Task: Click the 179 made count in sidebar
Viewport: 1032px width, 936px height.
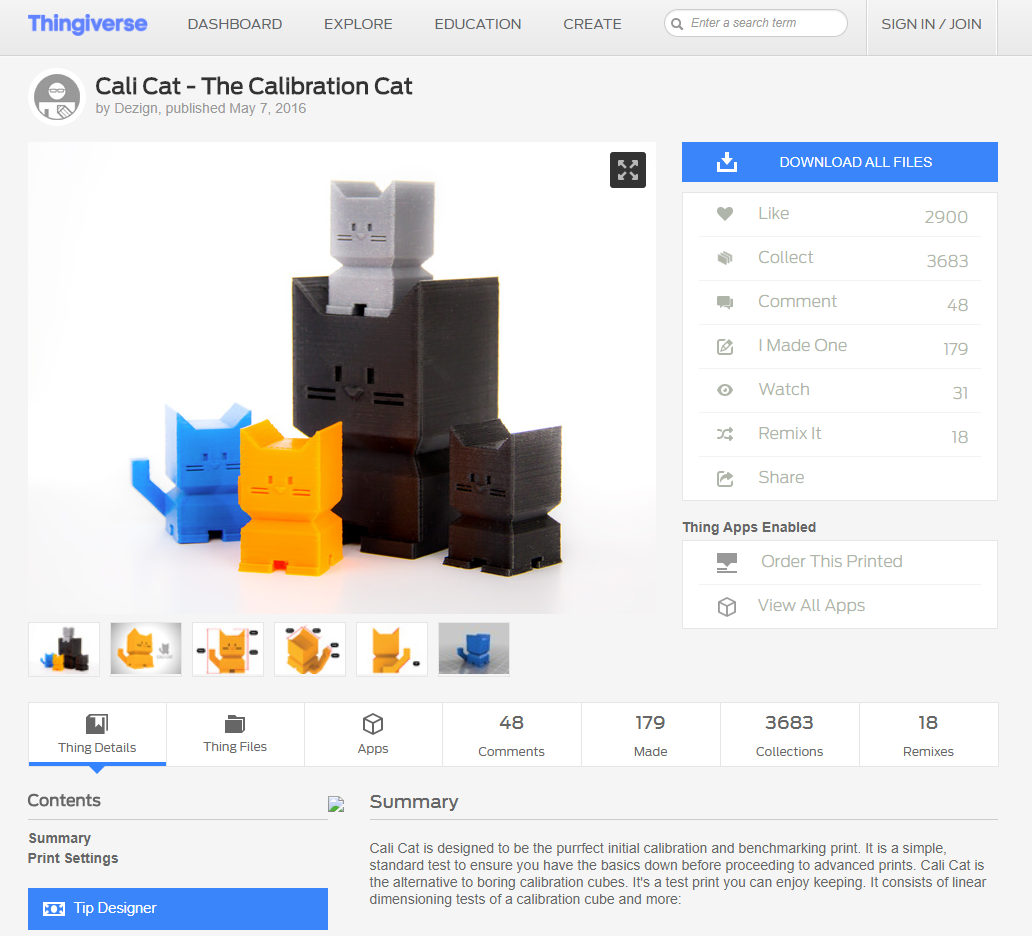Action: (x=955, y=349)
